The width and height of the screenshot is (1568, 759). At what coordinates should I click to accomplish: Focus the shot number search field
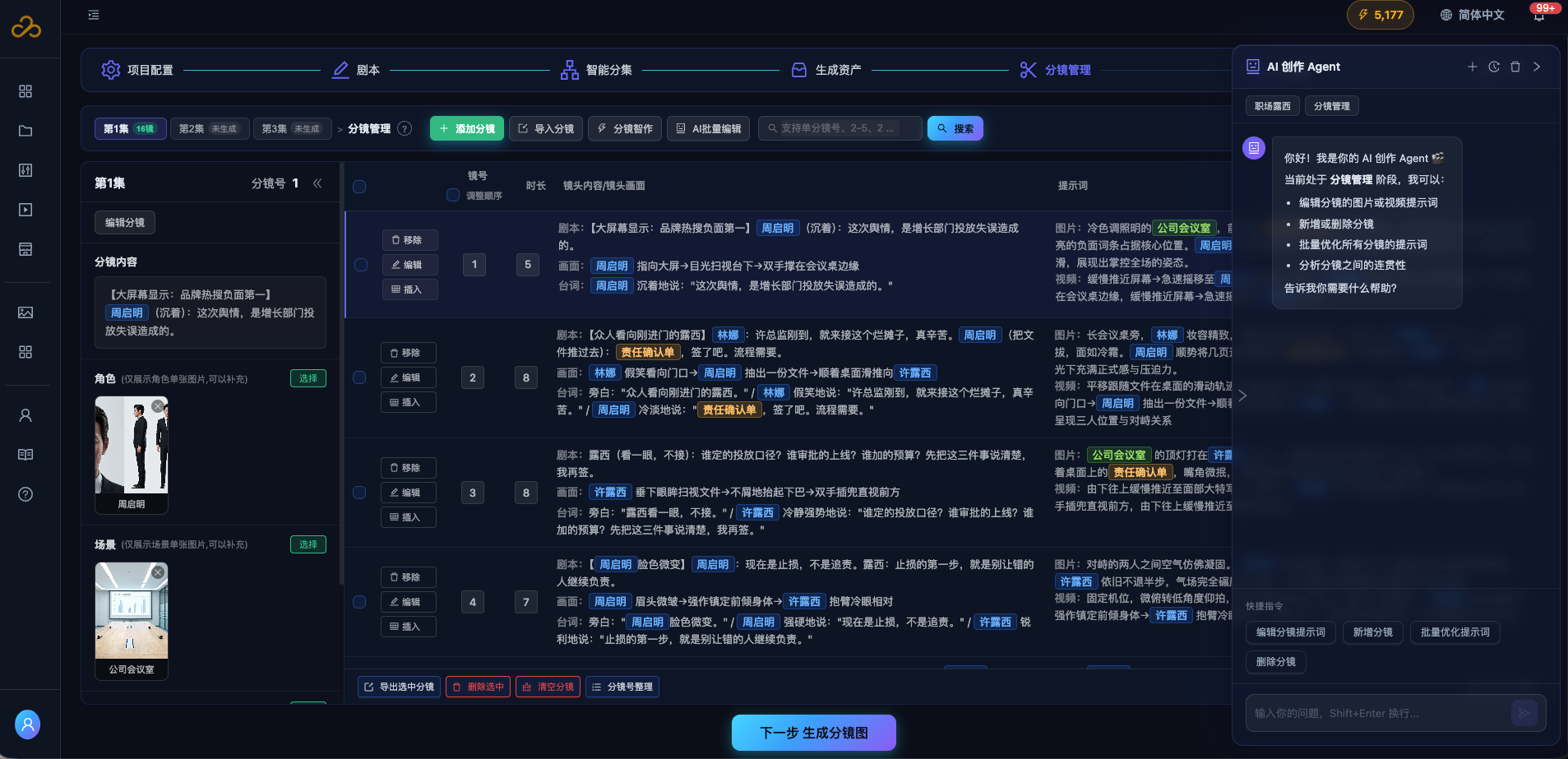point(840,128)
